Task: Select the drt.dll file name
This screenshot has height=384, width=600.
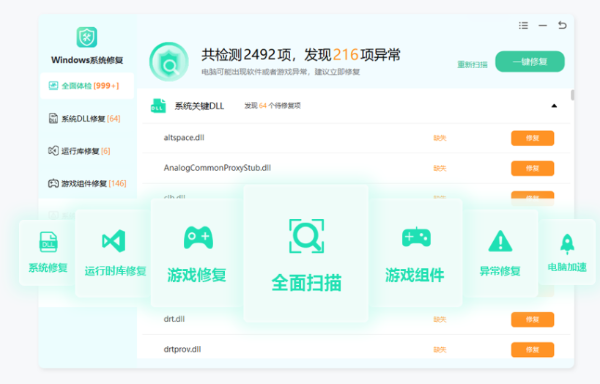Action: [174, 319]
